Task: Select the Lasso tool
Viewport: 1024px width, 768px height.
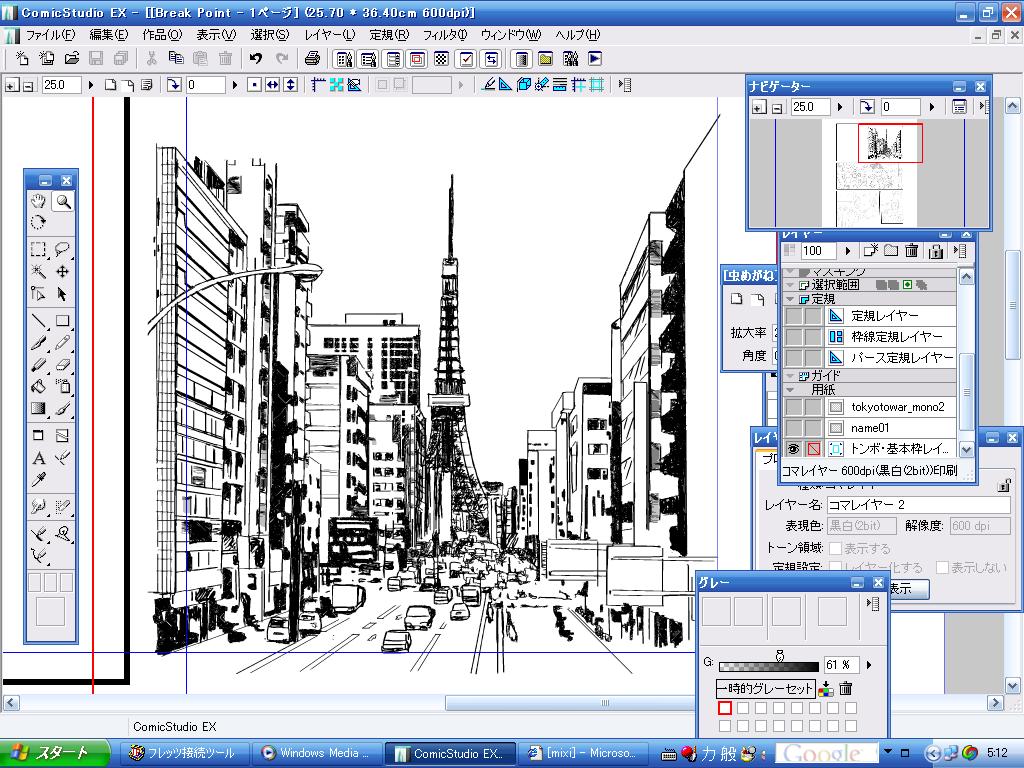Action: (63, 249)
